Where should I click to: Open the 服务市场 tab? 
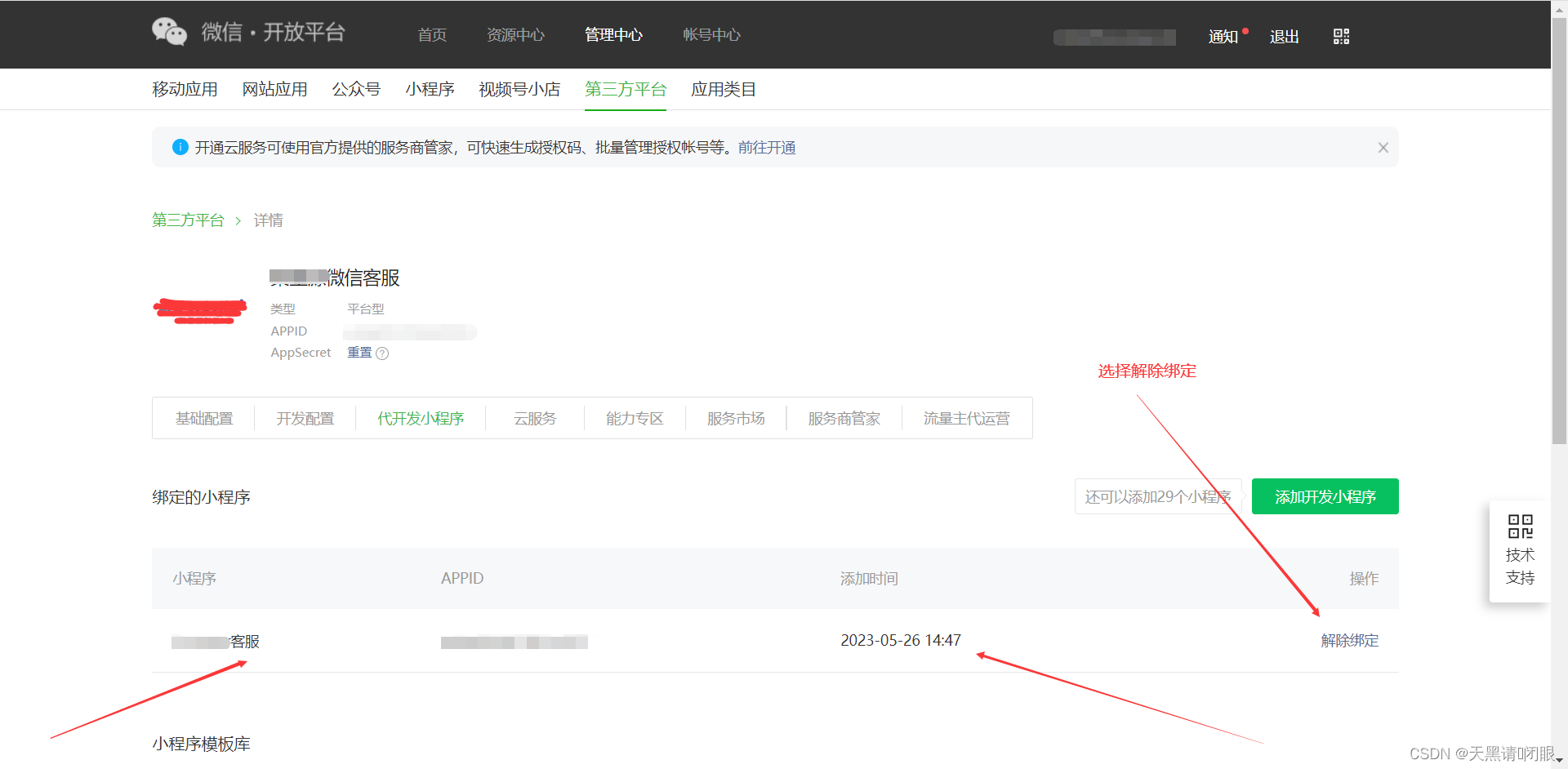click(736, 419)
